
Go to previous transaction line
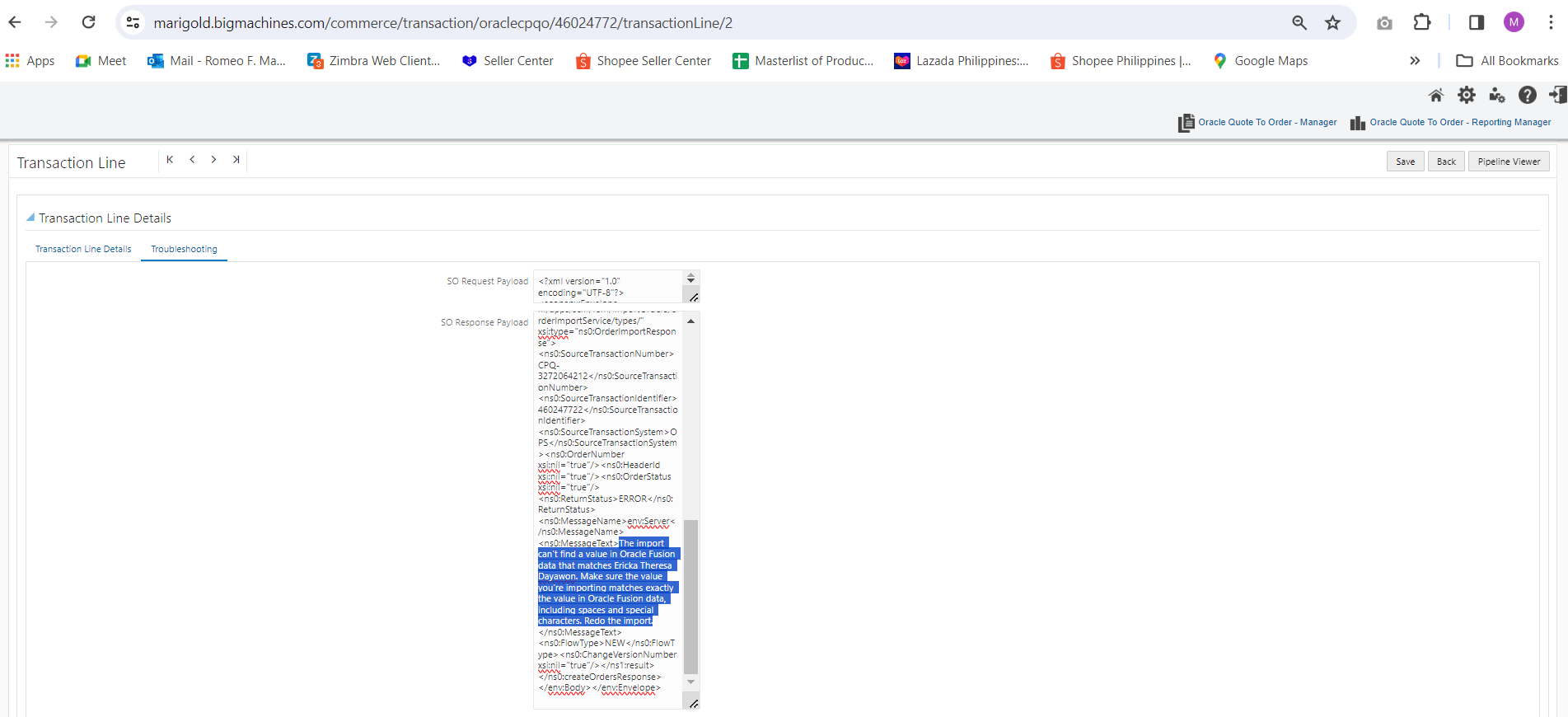point(192,160)
